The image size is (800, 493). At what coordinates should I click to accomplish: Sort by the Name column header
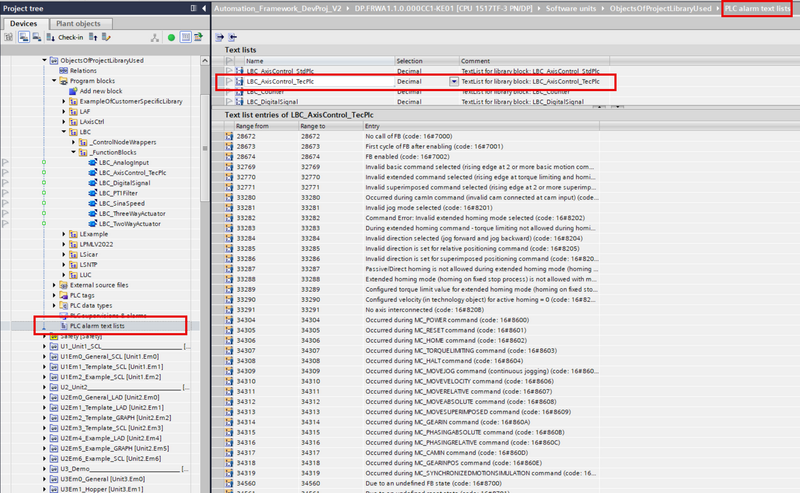(319, 61)
